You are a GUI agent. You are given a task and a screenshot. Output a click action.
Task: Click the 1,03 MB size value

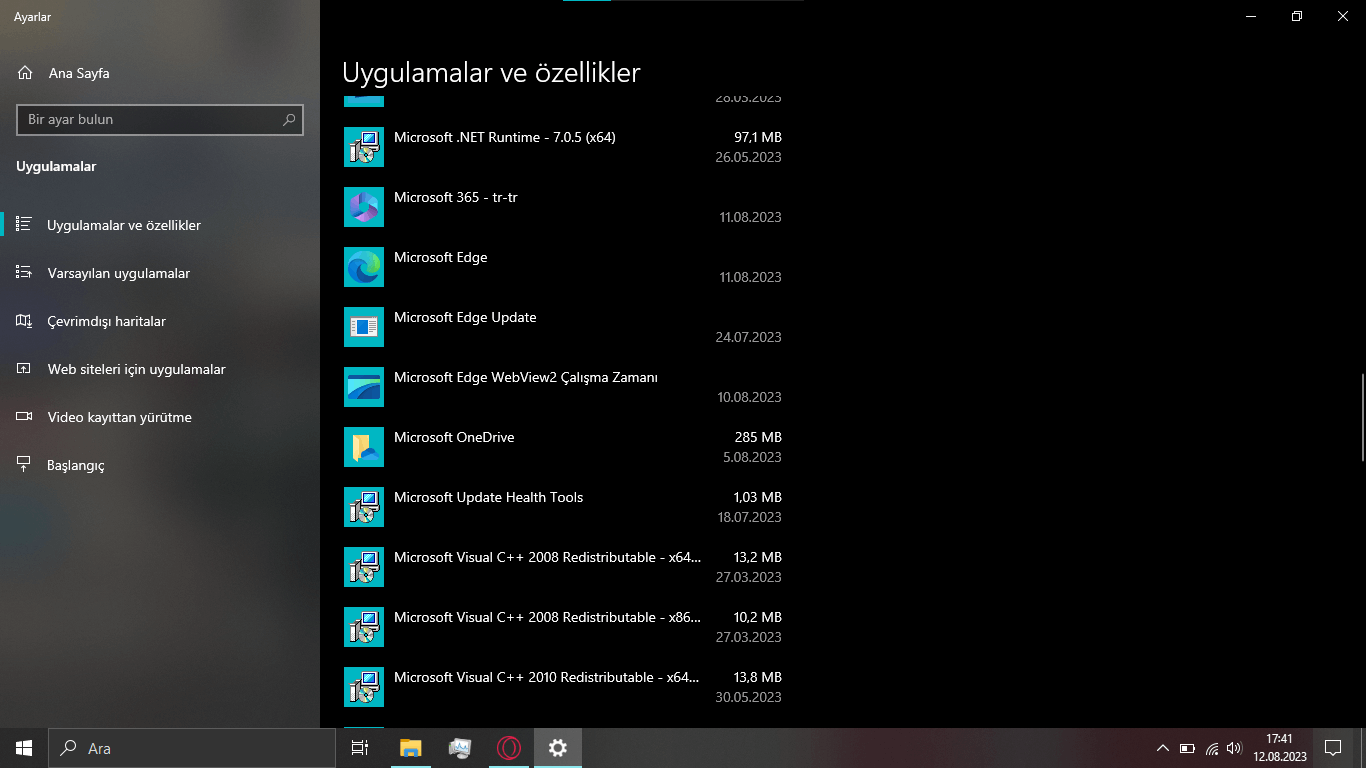point(758,497)
